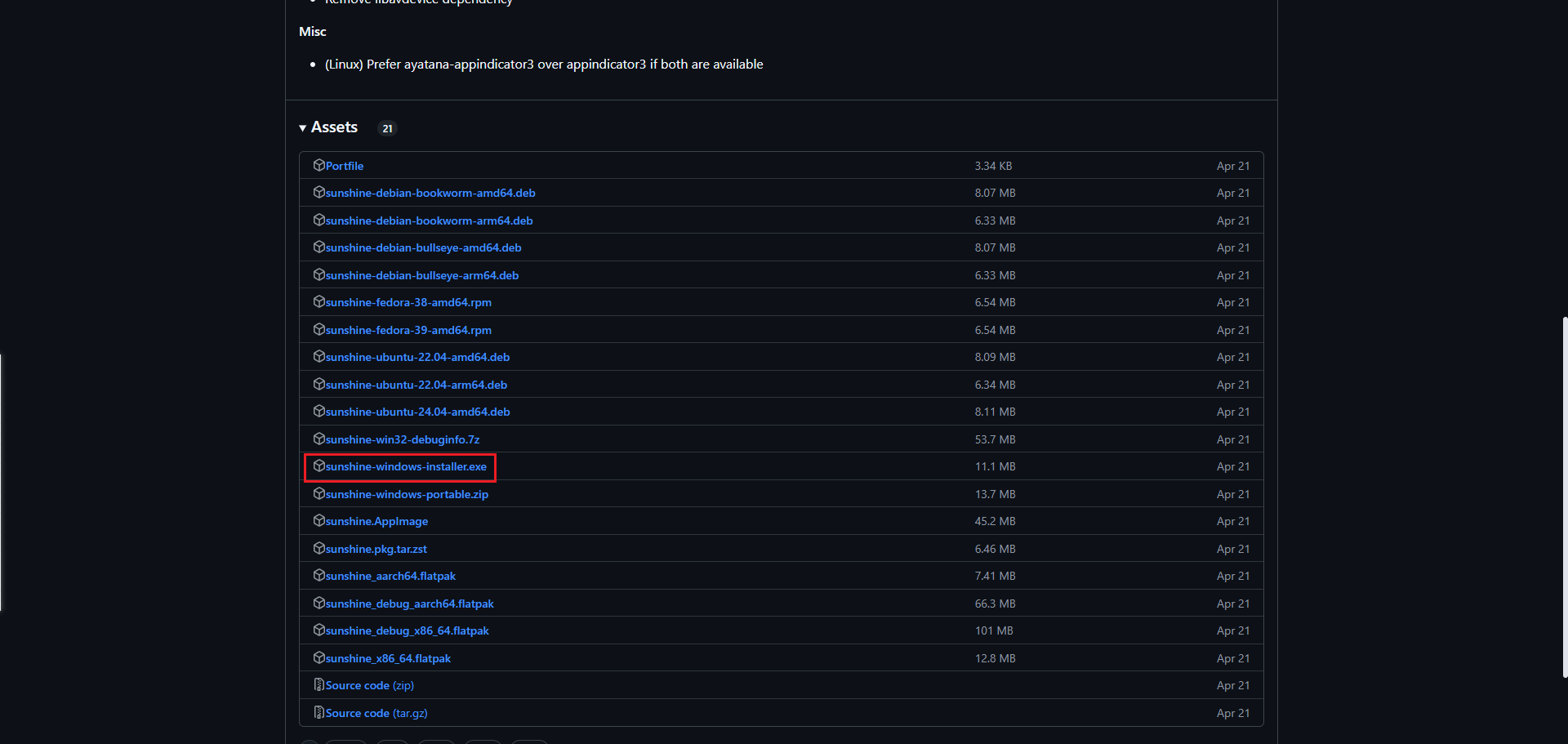The height and width of the screenshot is (744, 1568).
Task: Click package icon for sunshine-ubuntu-24.04-amd64.deb
Action: [x=319, y=412]
